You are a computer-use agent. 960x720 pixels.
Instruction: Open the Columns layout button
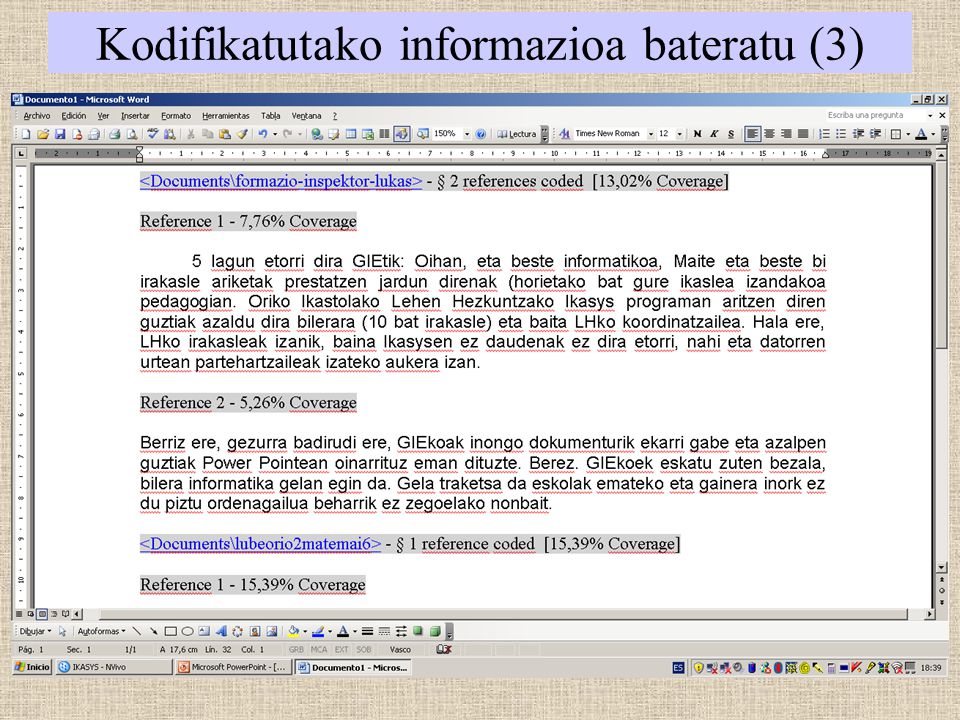384,134
